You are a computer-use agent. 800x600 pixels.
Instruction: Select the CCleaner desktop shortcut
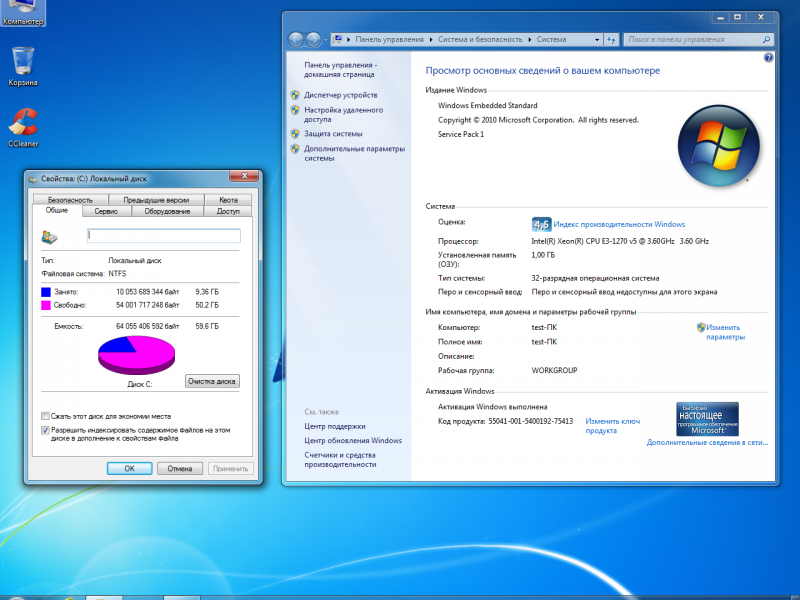coord(23,128)
